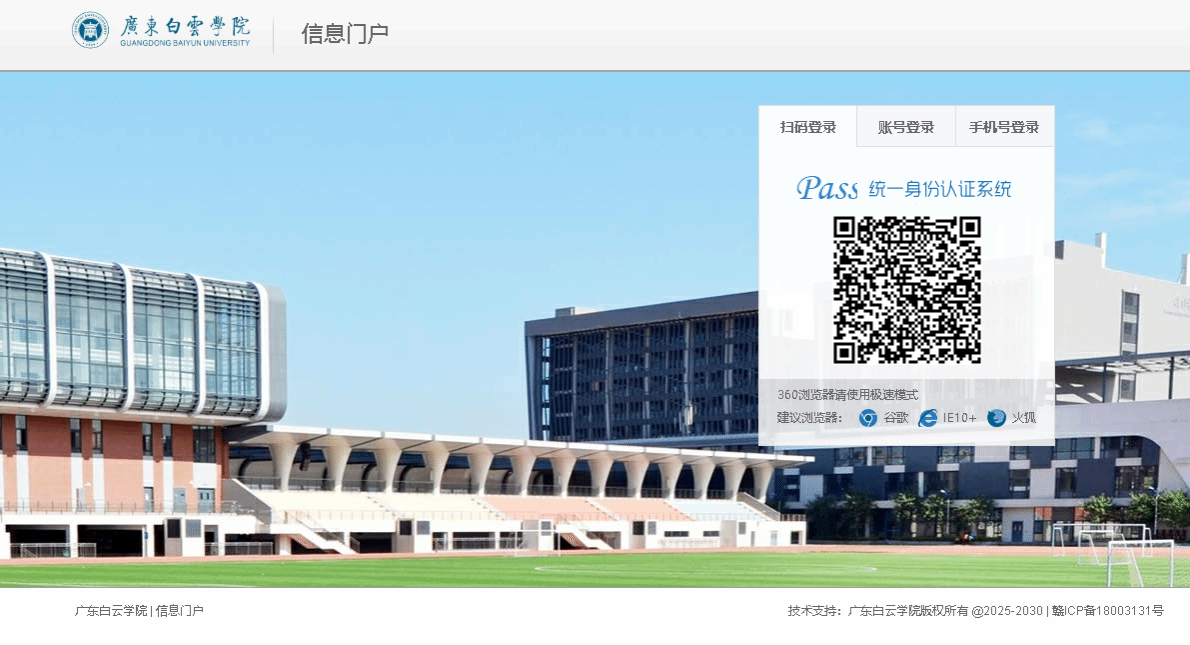Click the 火狐 browser link text
Viewport: 1190px width, 645px height.
coord(1024,418)
